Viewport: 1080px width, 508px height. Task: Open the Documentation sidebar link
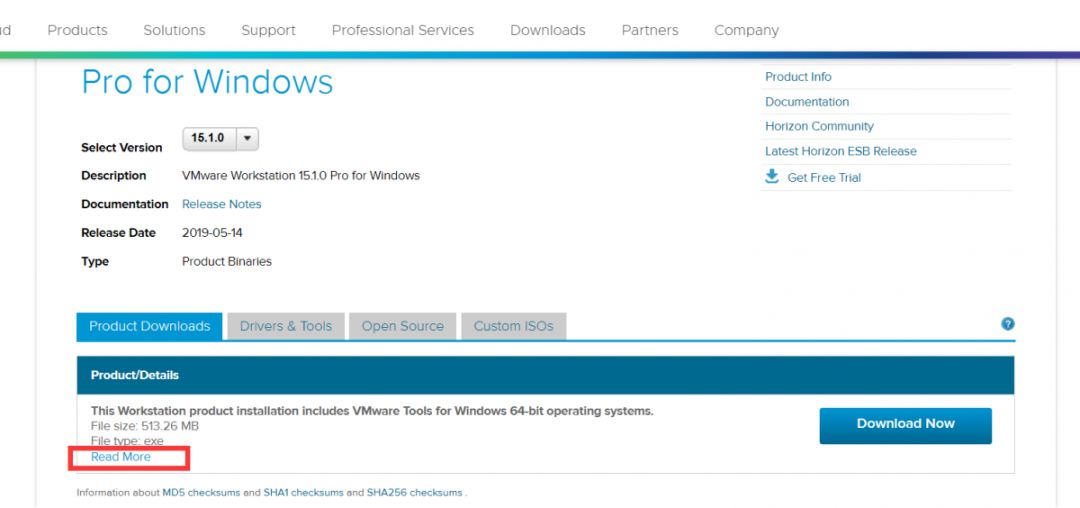(x=807, y=102)
